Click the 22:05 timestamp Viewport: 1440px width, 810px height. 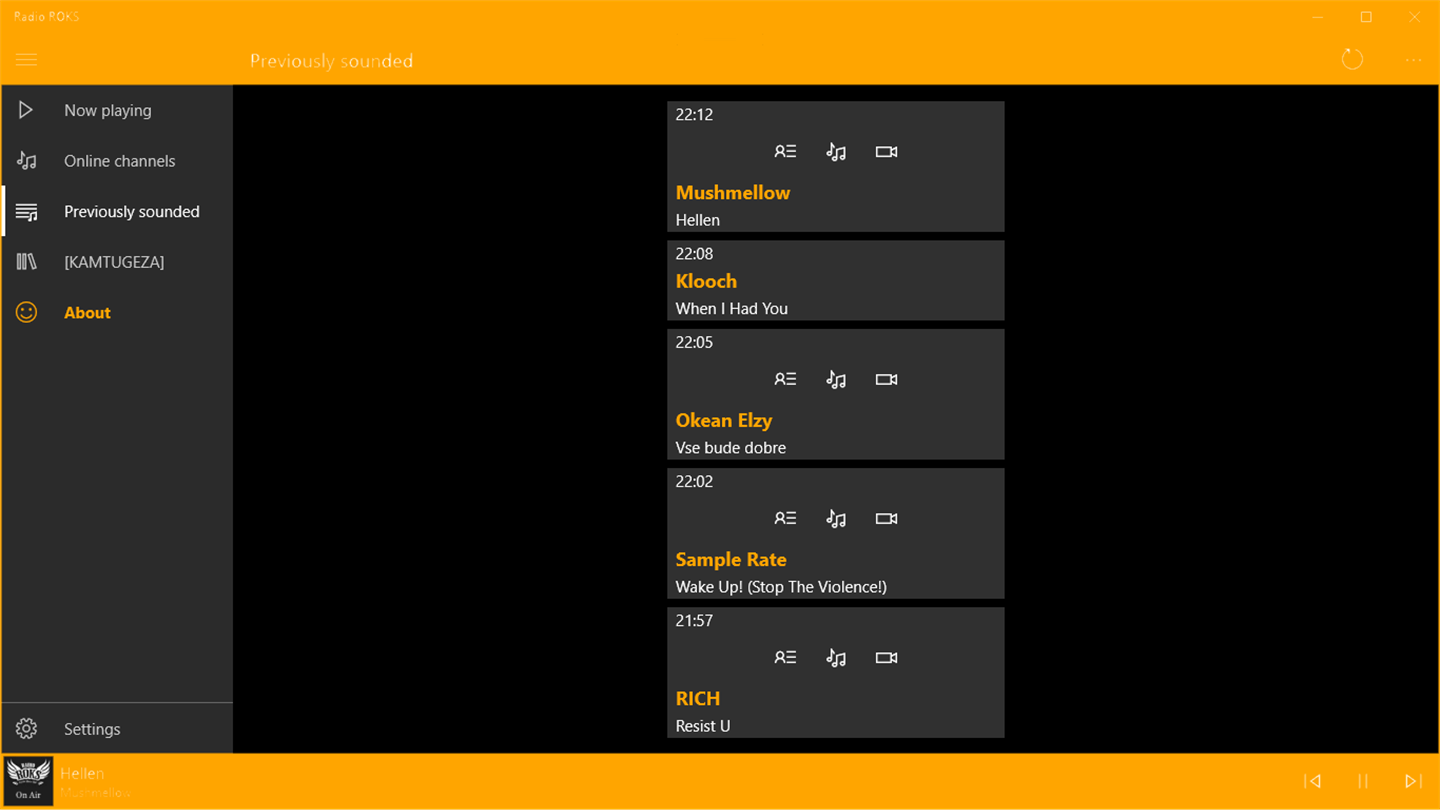coord(694,343)
